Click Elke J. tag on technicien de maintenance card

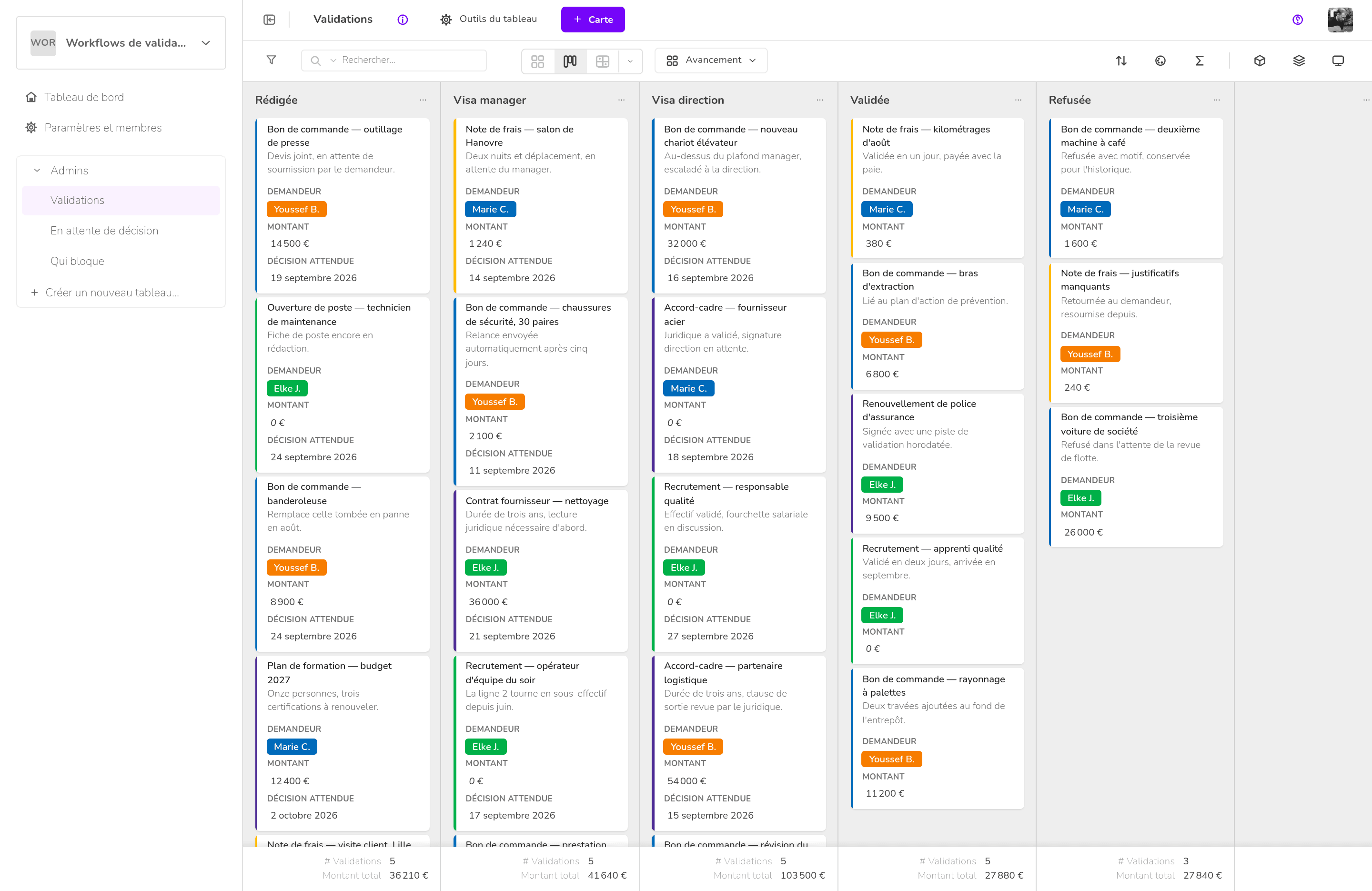[287, 388]
